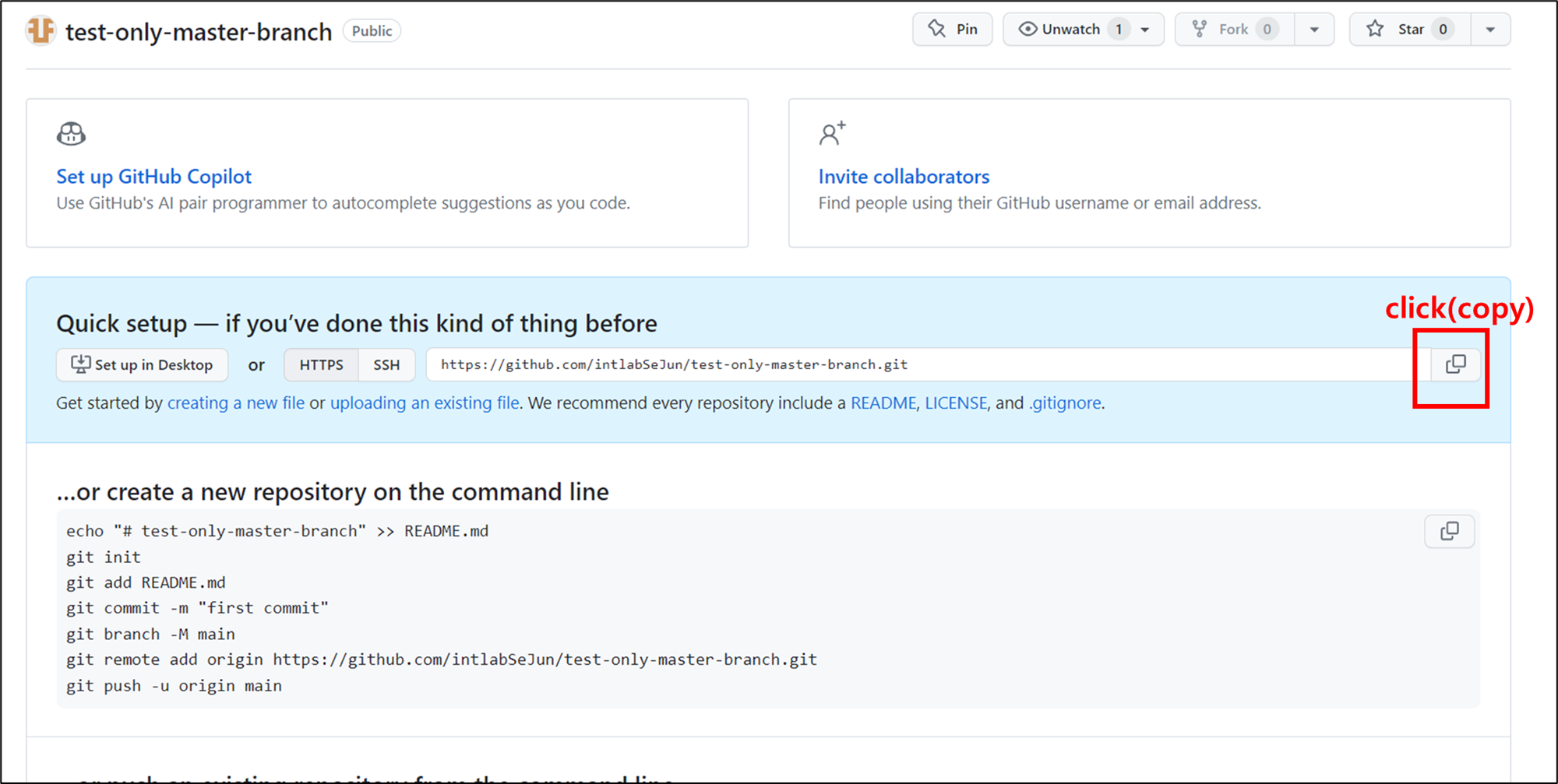The height and width of the screenshot is (784, 1558).
Task: Click the Quick setup heading text
Action: [357, 324]
